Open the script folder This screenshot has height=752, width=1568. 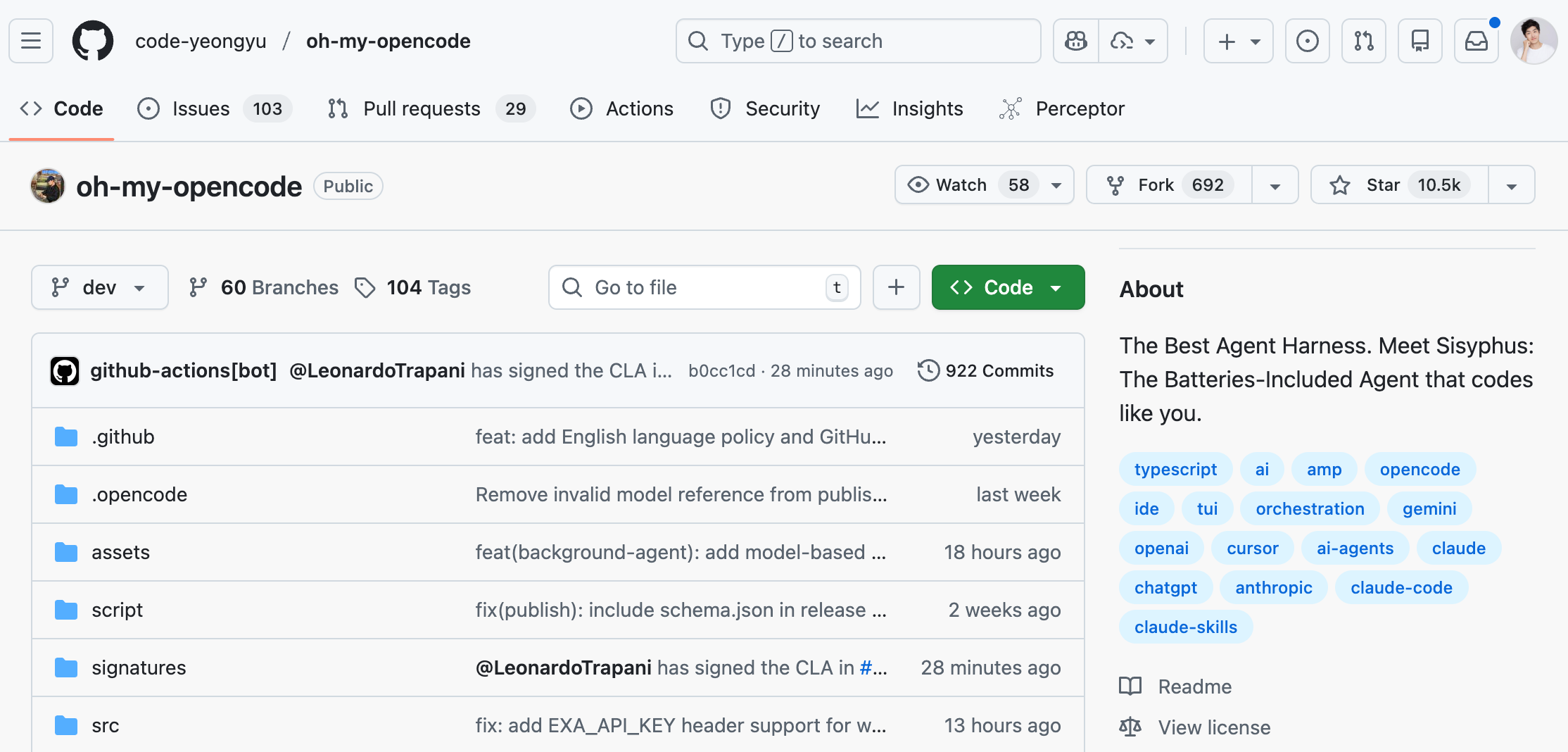pos(117,610)
